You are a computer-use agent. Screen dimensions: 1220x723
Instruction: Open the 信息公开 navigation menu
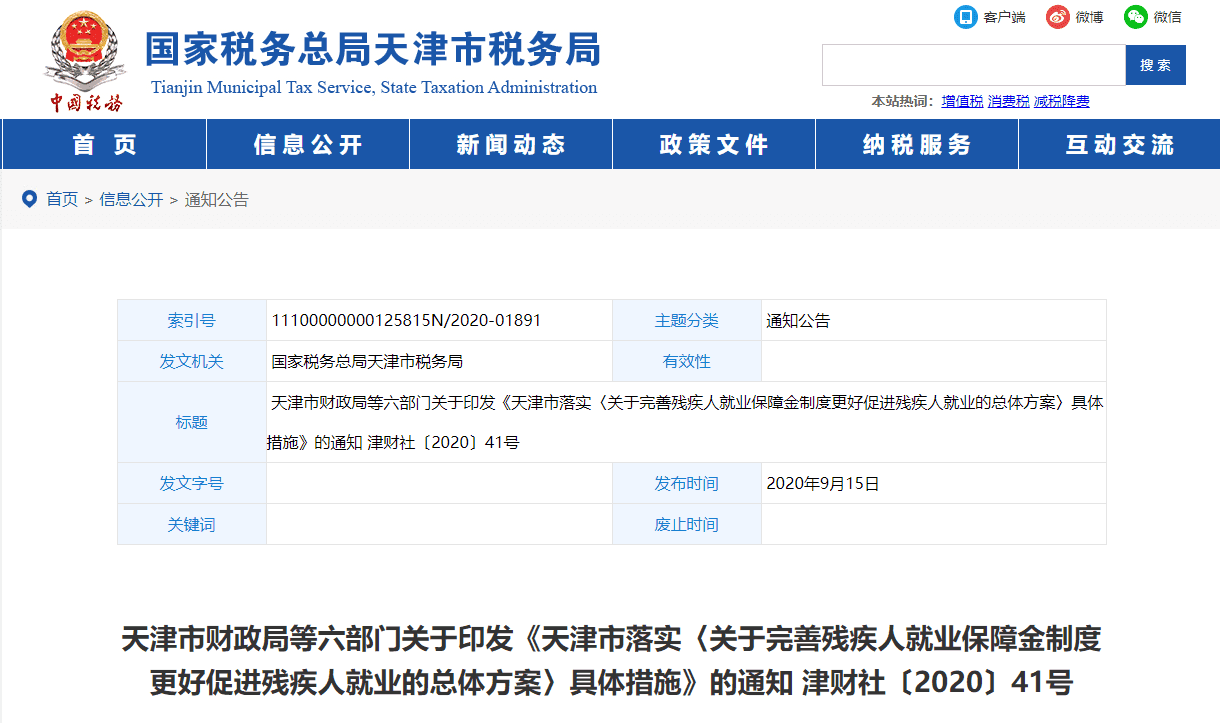coord(308,144)
